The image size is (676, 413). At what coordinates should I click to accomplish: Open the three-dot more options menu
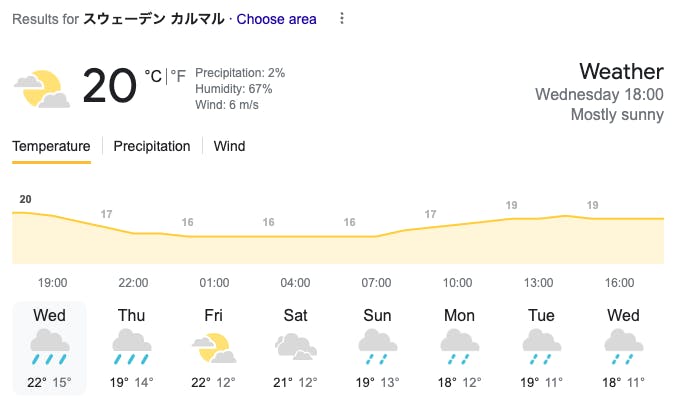pyautogui.click(x=342, y=19)
